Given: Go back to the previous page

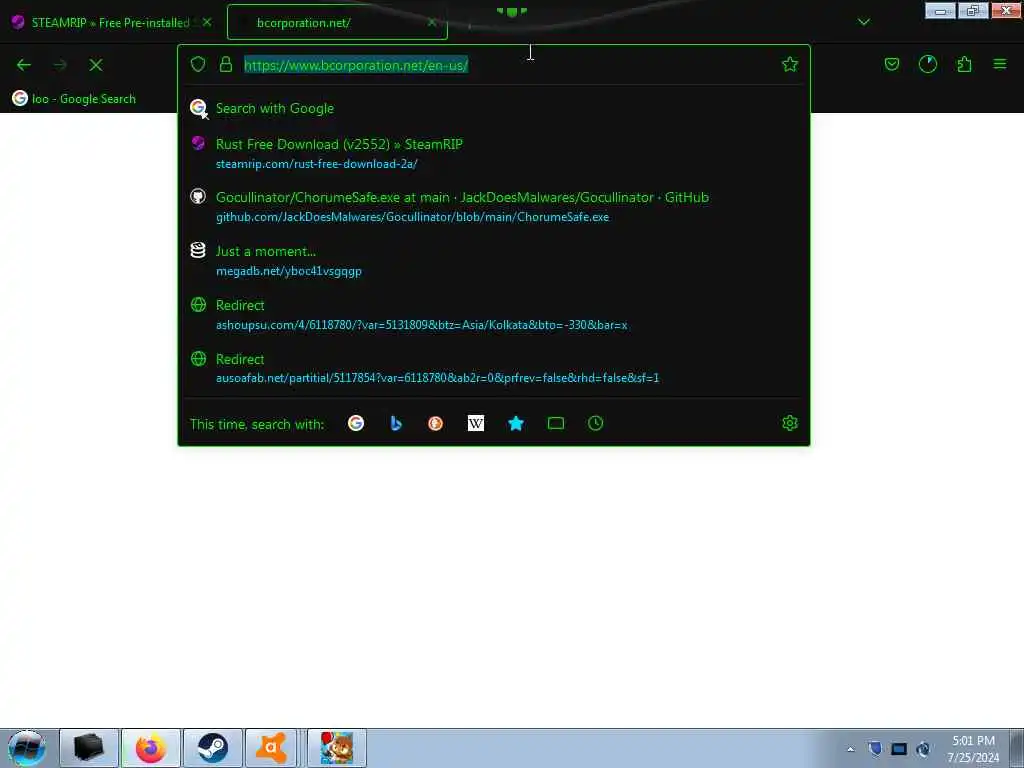Looking at the screenshot, I should (x=24, y=65).
